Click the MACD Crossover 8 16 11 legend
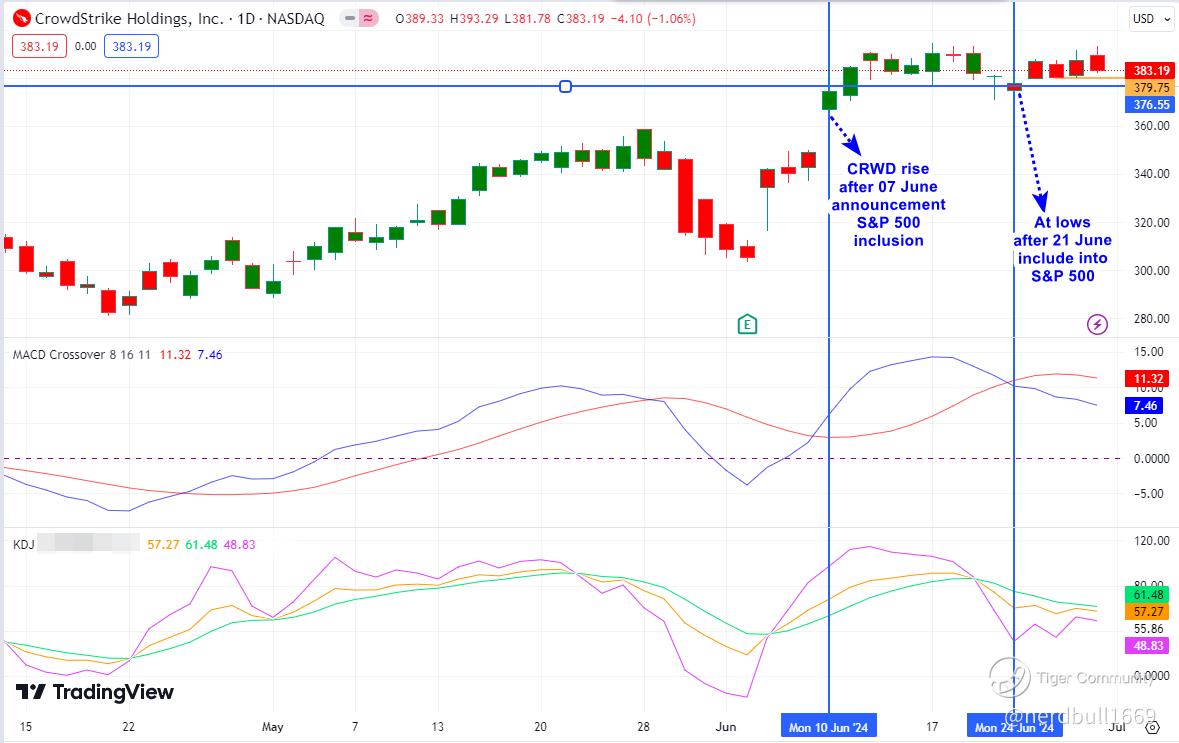Viewport: 1179px width, 743px height. (83, 355)
